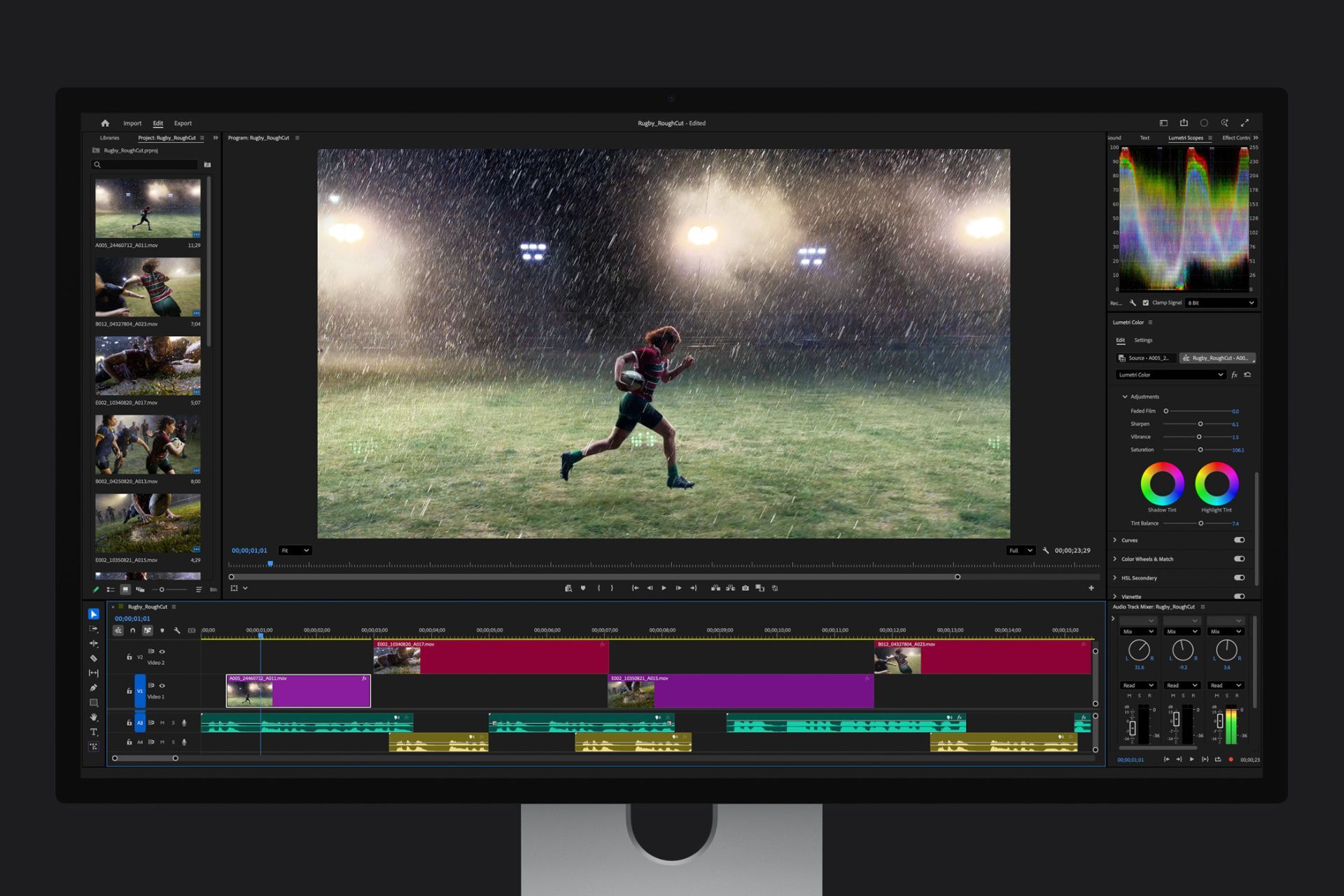This screenshot has width=1344, height=896.
Task: Expand the HSL Secondary section
Action: 1115,578
